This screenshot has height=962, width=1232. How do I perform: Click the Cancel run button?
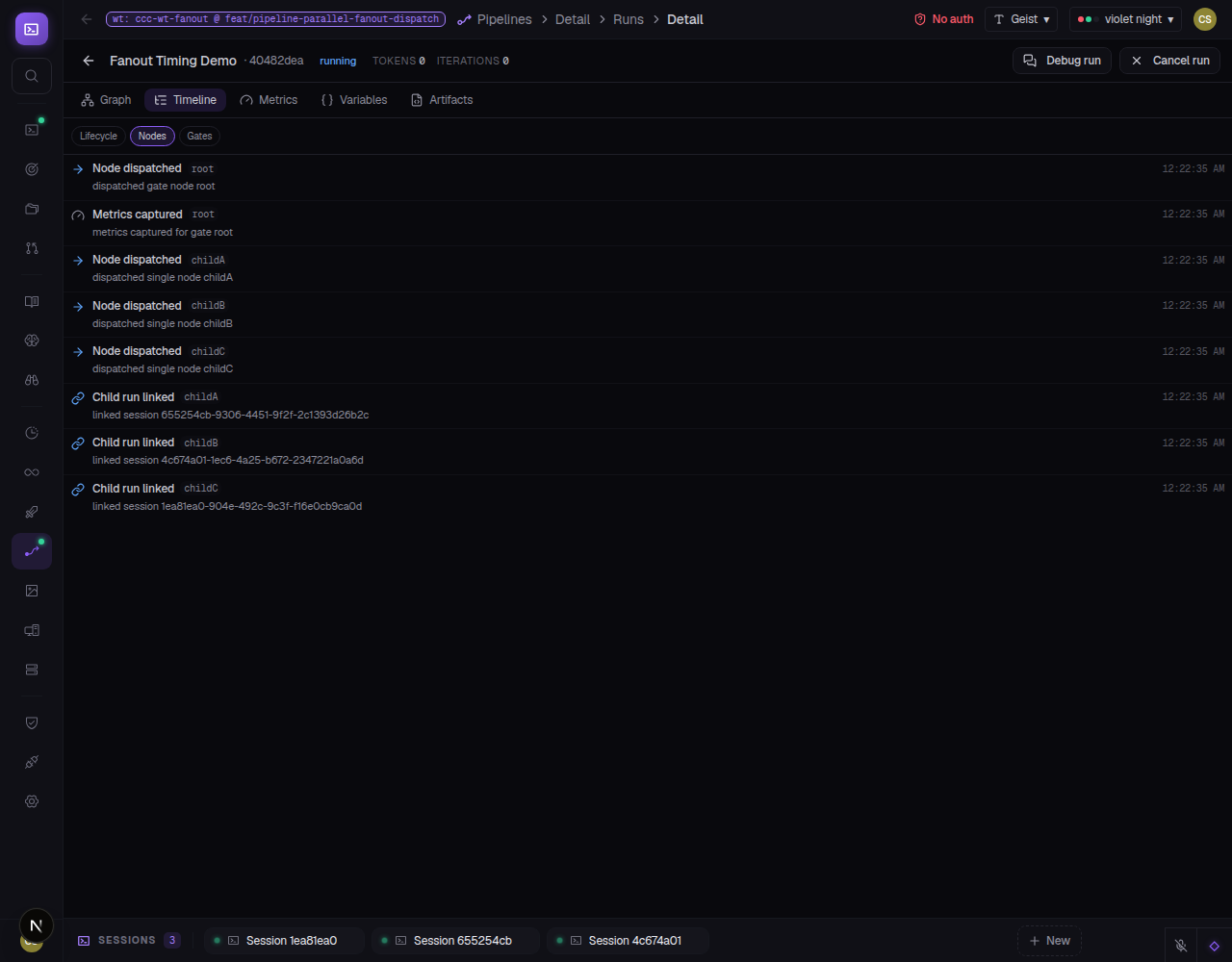[x=1170, y=61]
